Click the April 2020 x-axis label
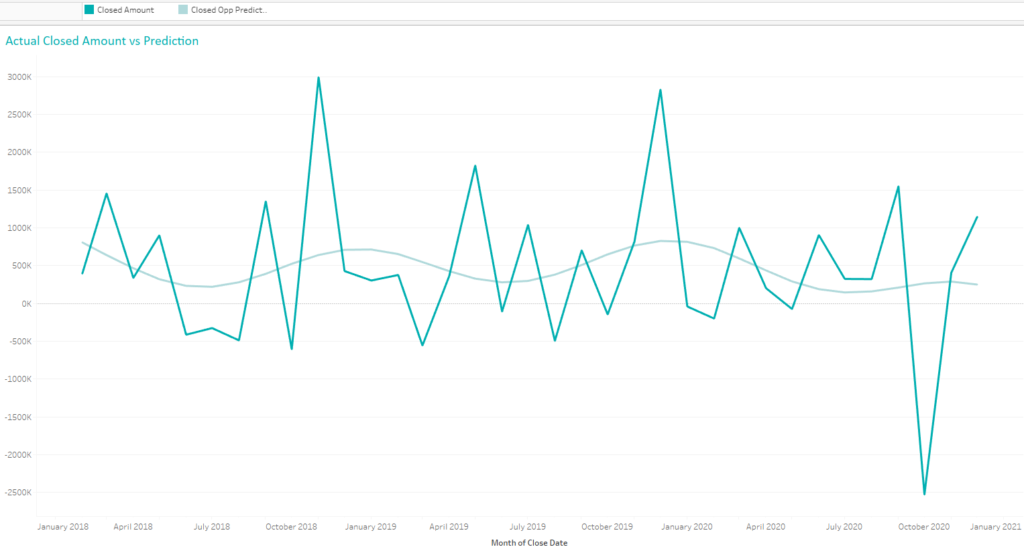This screenshot has height=547, width=1024. [x=765, y=527]
